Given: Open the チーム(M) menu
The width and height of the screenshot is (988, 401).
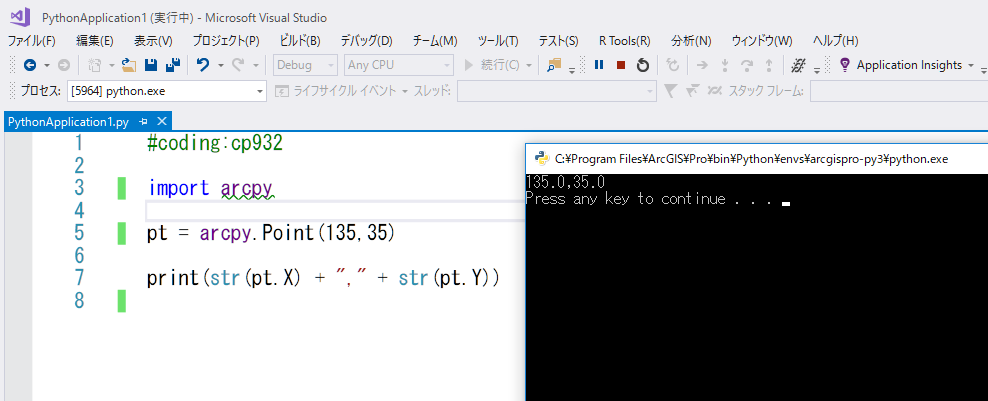Looking at the screenshot, I should [435, 41].
